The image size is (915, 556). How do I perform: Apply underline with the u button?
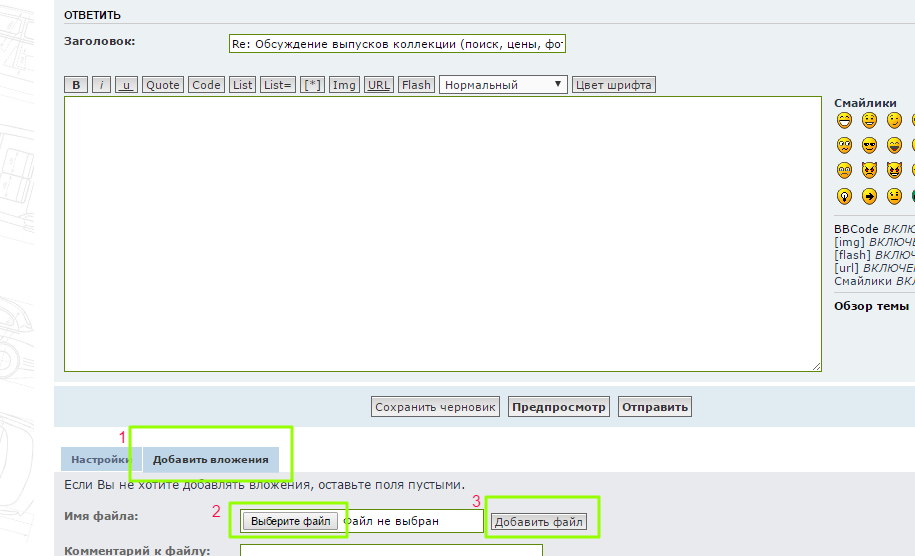tap(126, 85)
